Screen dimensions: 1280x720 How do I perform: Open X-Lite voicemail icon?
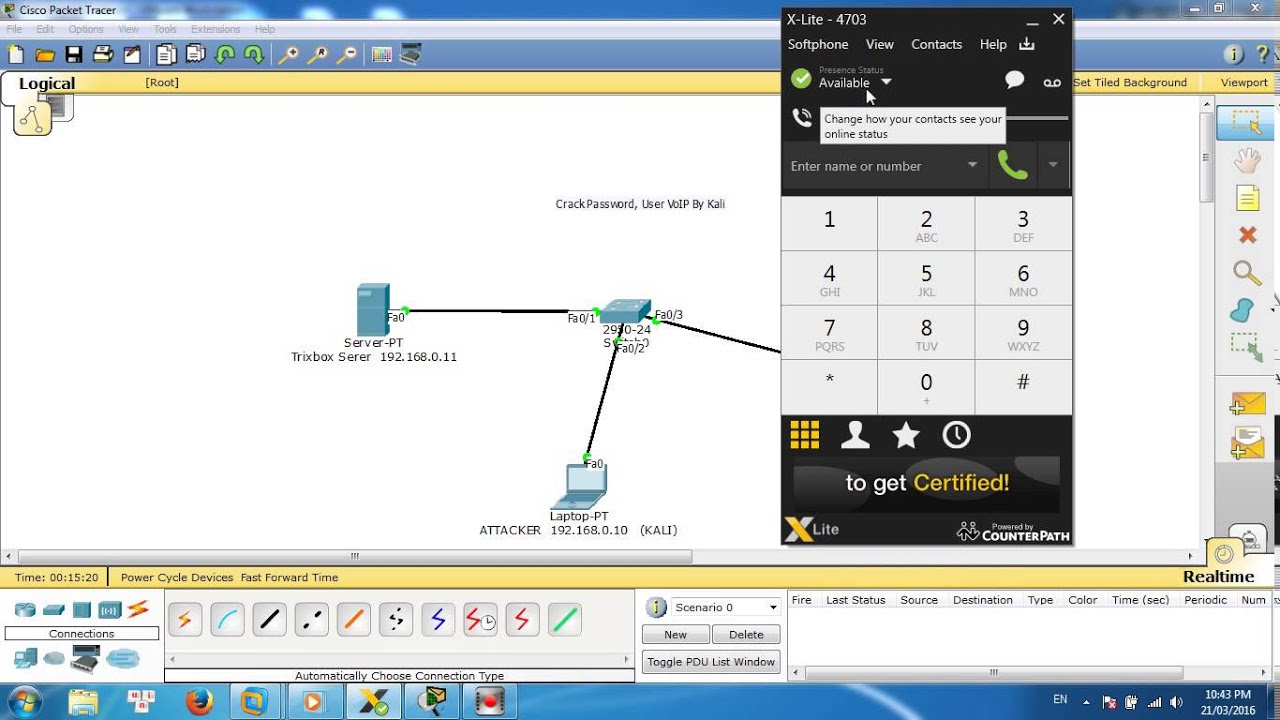point(1052,82)
